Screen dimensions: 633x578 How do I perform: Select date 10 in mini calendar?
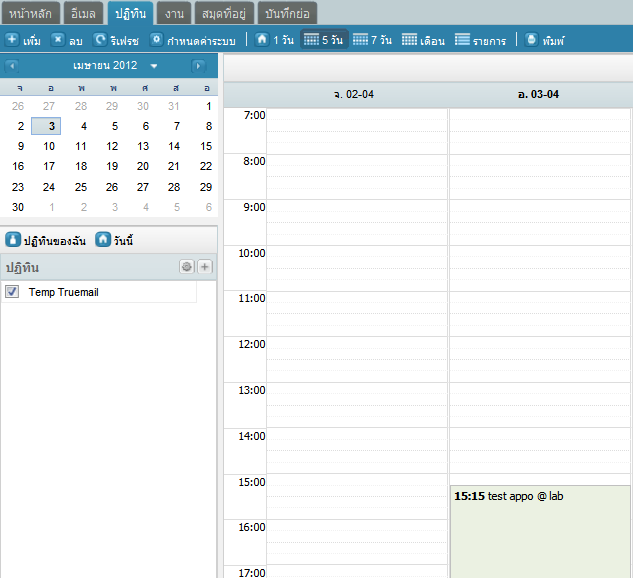click(49, 146)
